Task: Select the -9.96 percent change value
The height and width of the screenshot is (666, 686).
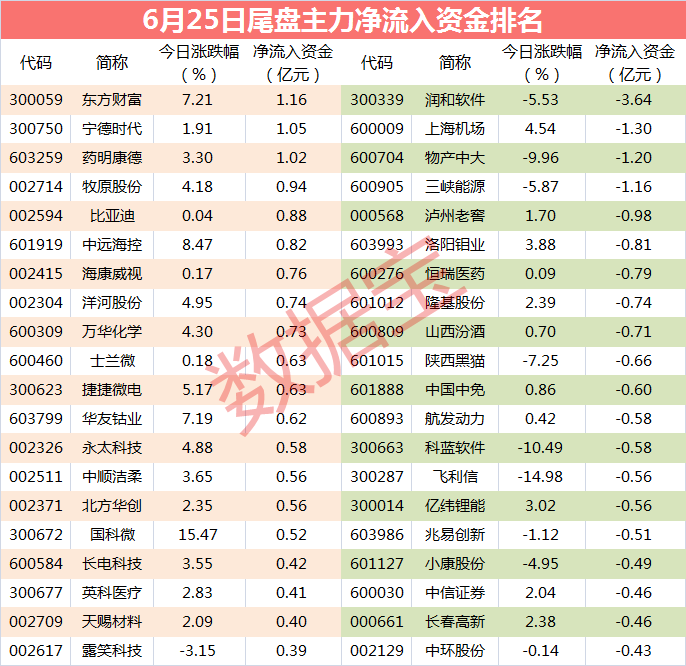Action: click(540, 158)
